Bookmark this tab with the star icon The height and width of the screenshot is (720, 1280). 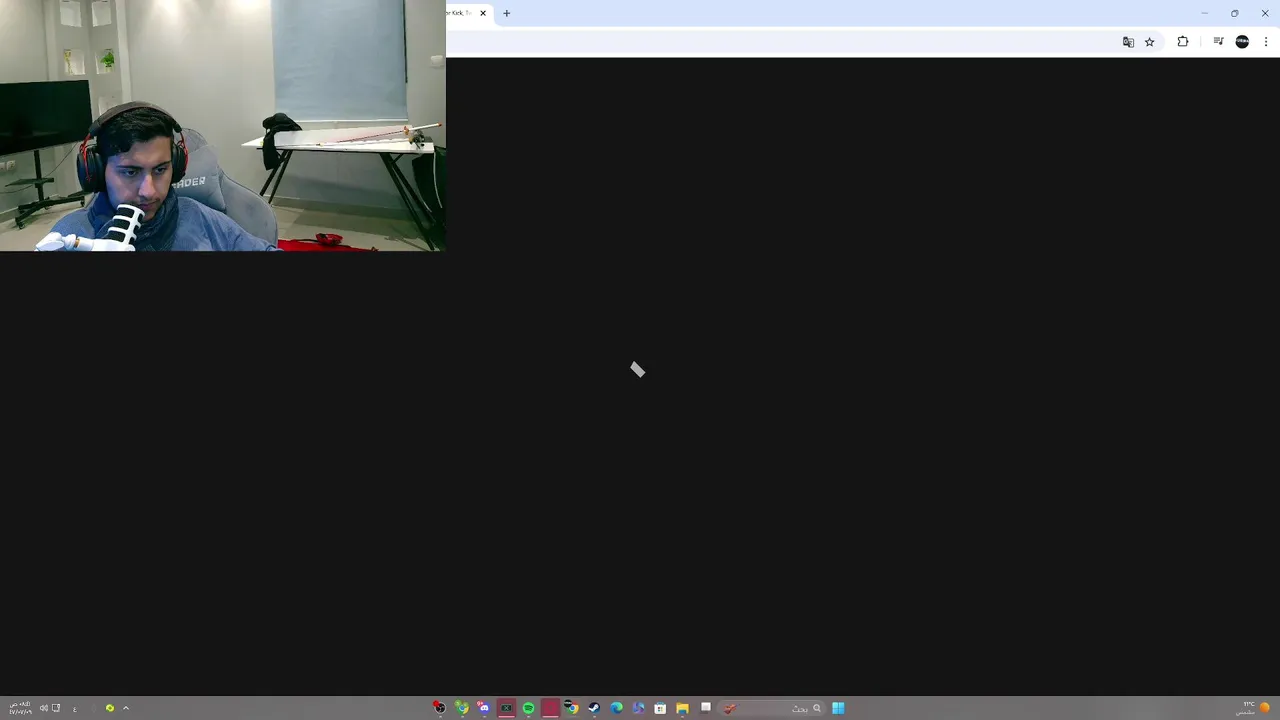[x=1150, y=42]
